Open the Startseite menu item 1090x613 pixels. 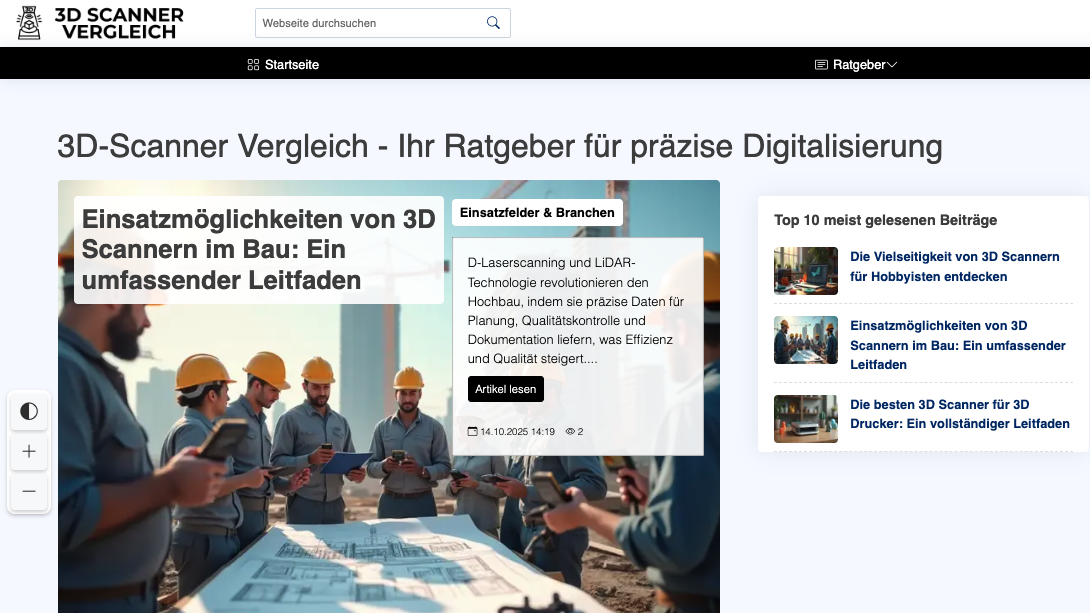(x=291, y=64)
